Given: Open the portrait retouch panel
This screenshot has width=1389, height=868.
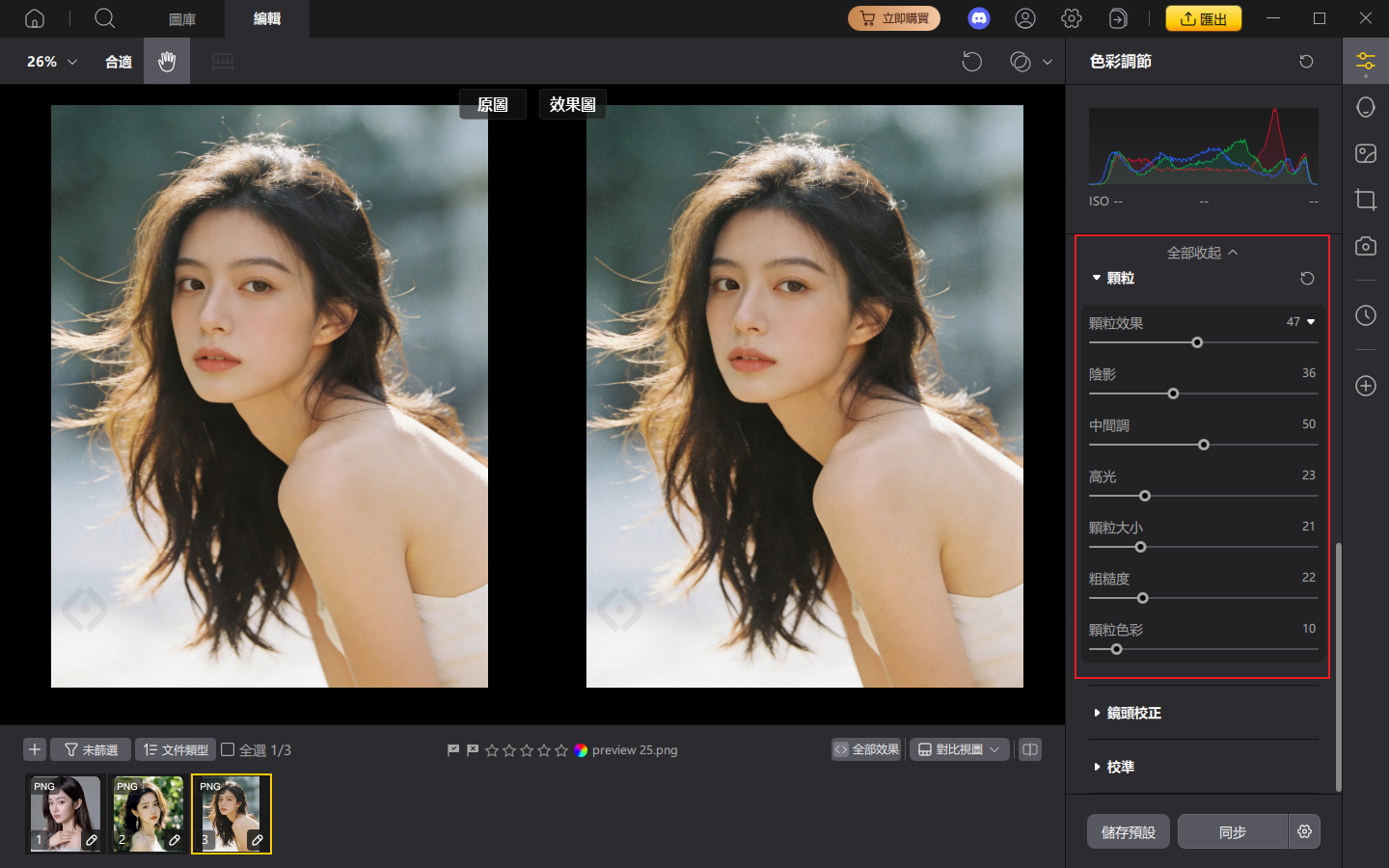Looking at the screenshot, I should tap(1365, 106).
